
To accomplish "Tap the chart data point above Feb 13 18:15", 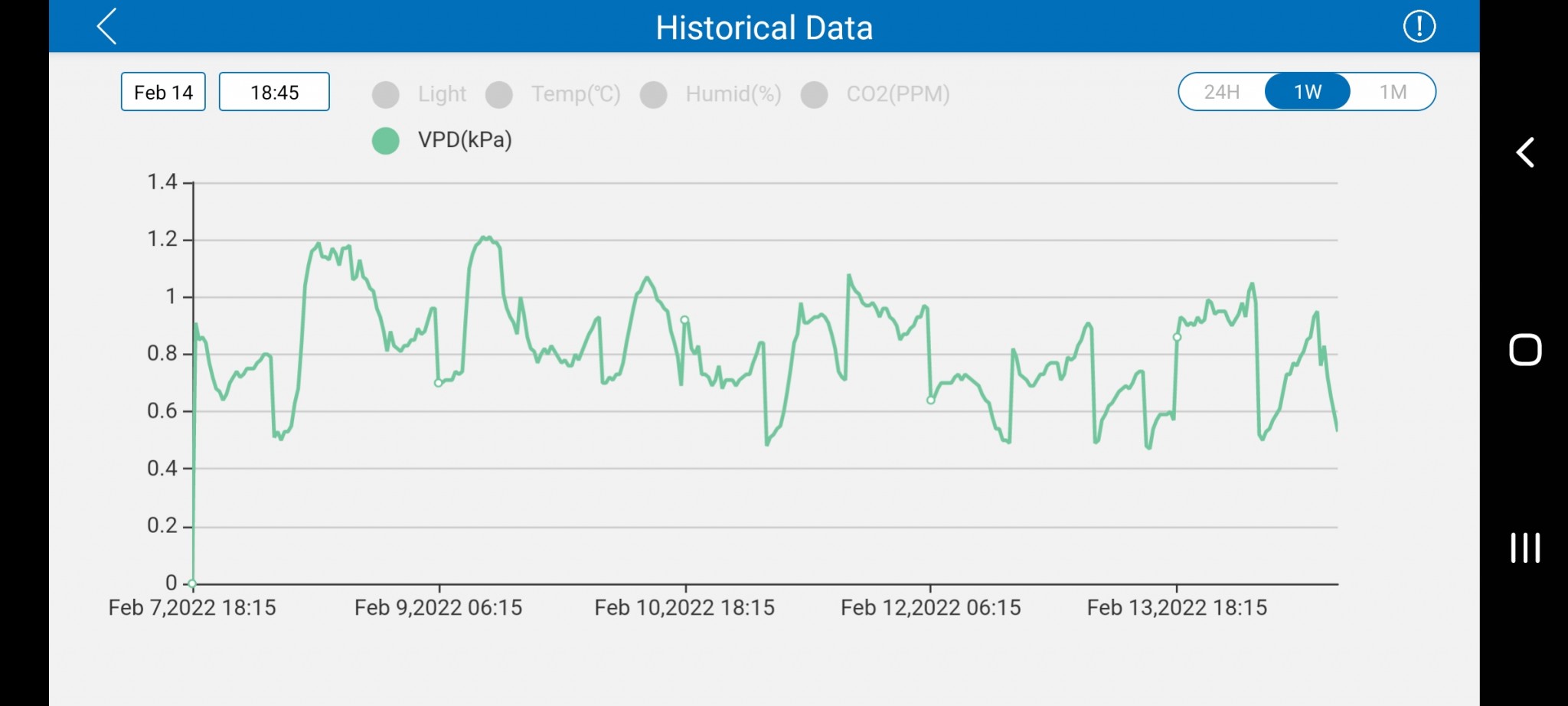I will coord(1177,337).
